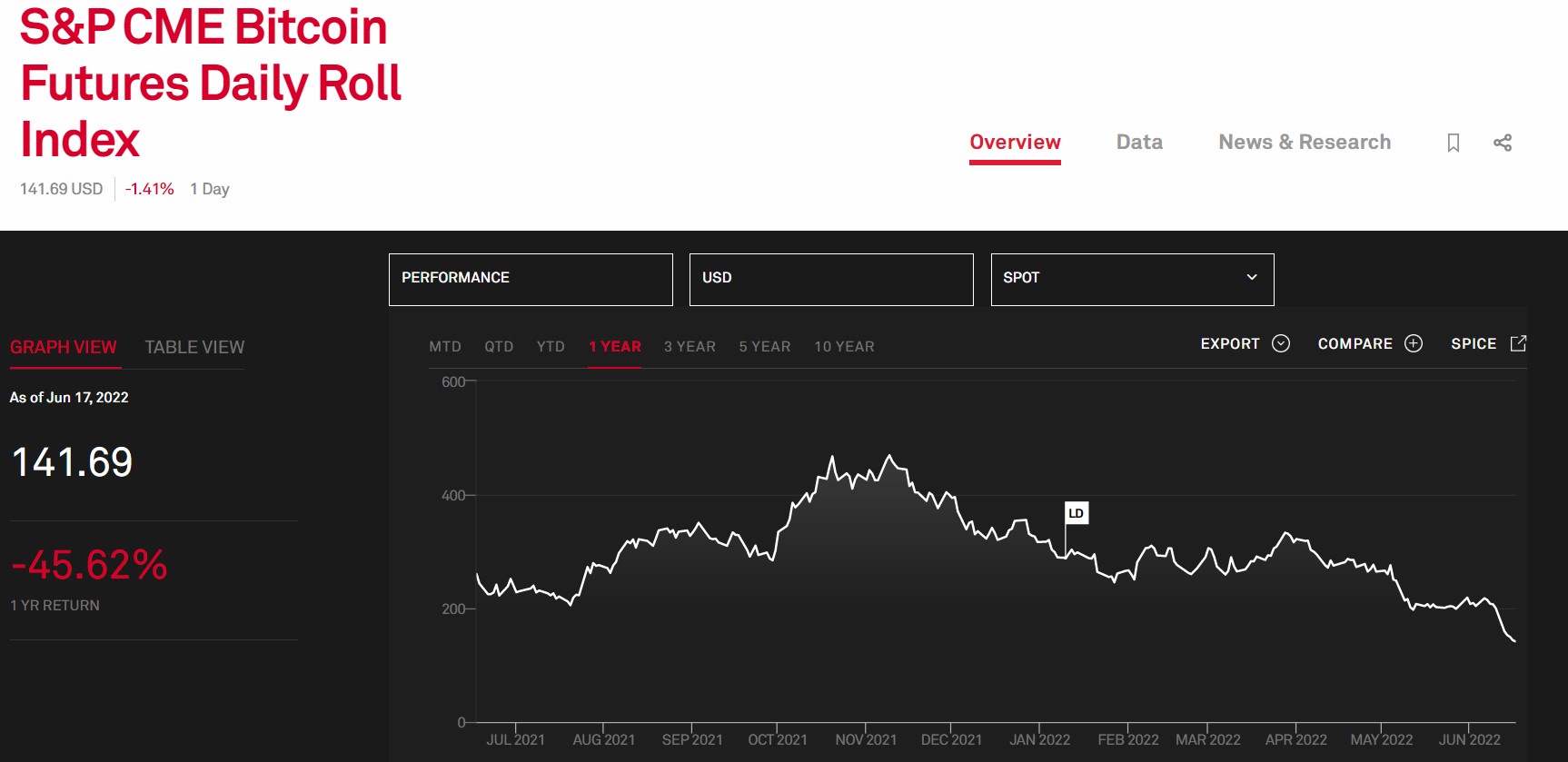The width and height of the screenshot is (1568, 762).
Task: Switch chart to 10 YEAR range
Action: pyautogui.click(x=844, y=347)
